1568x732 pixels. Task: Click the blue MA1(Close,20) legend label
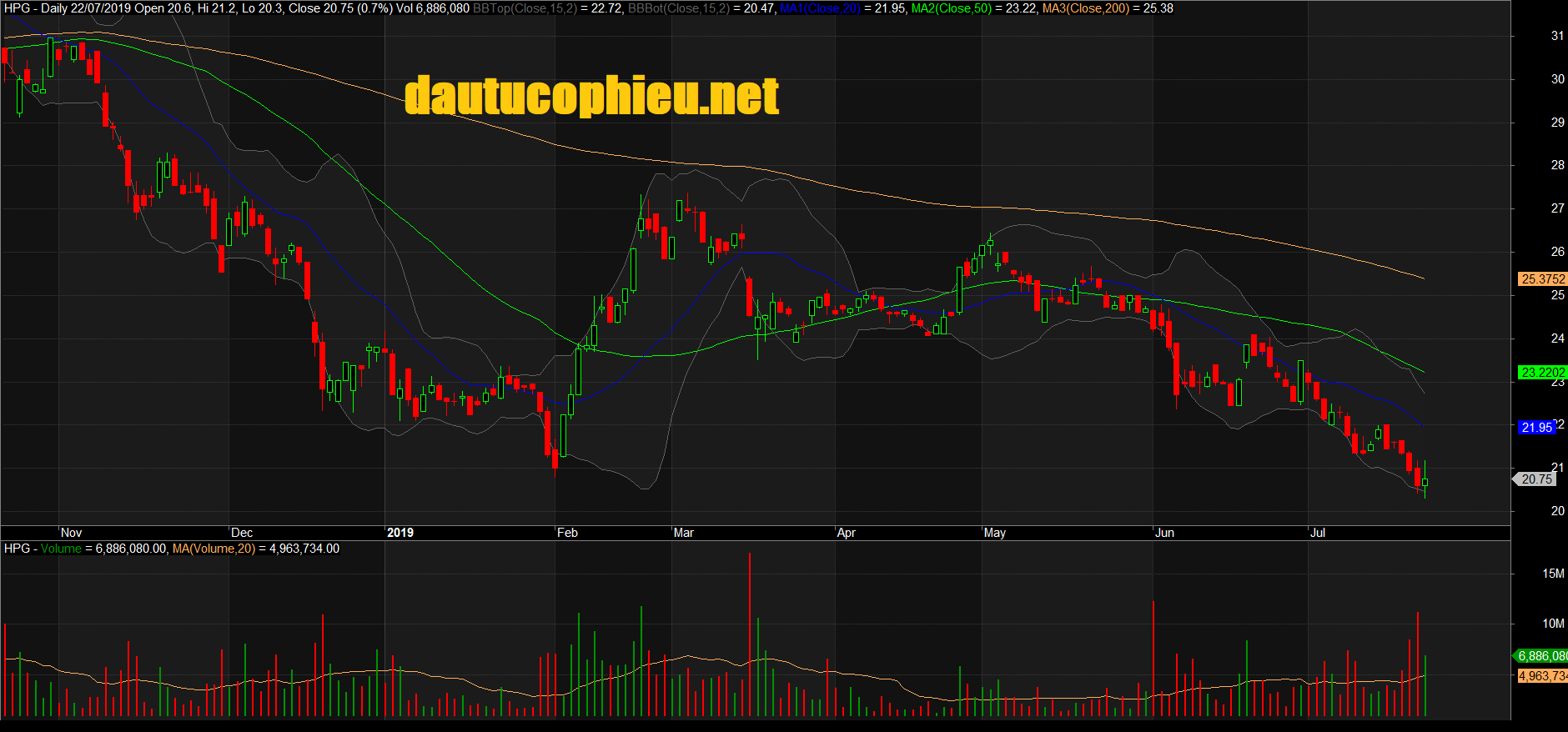(x=819, y=8)
